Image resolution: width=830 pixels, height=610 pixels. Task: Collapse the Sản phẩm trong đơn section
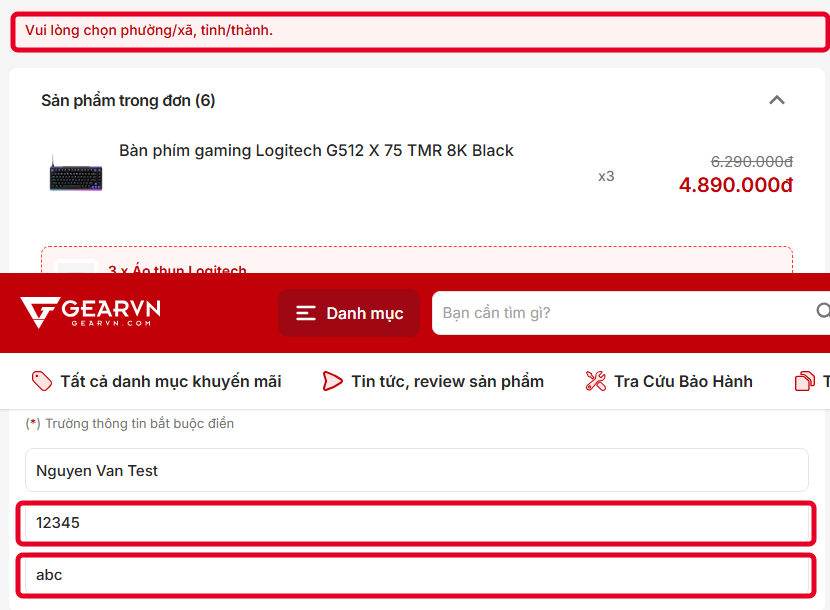point(777,100)
